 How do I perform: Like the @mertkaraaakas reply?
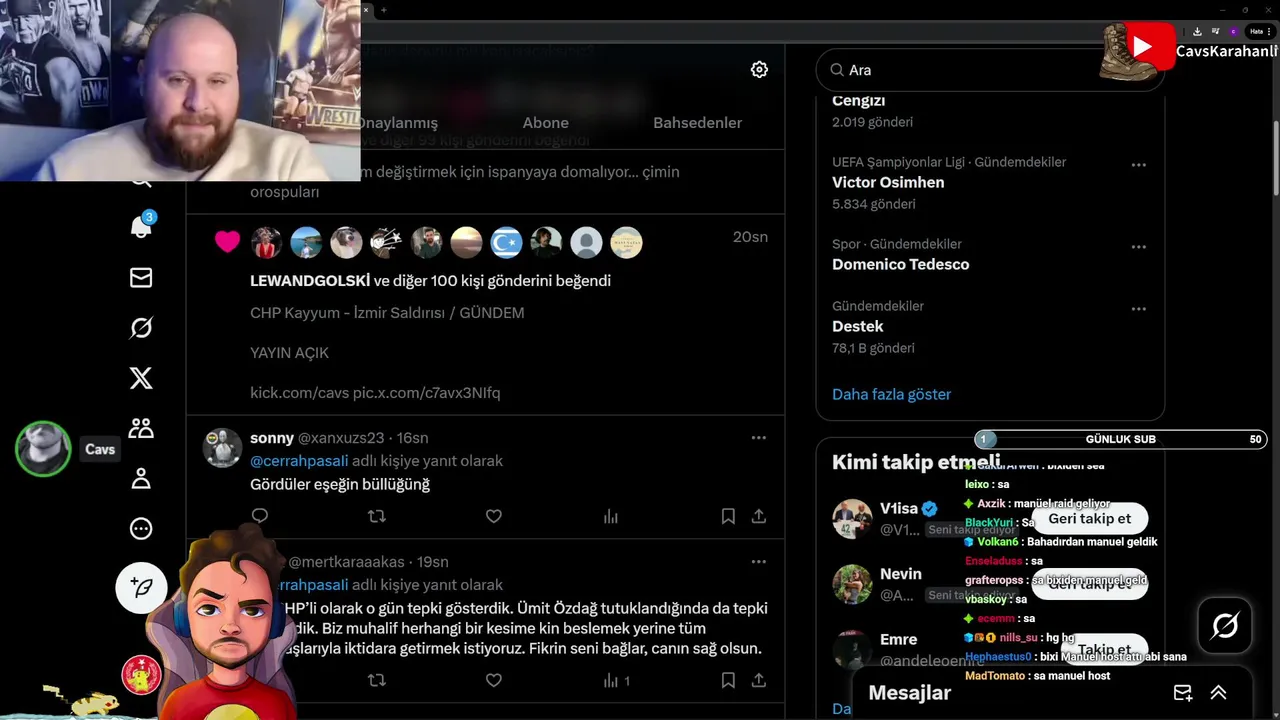493,680
